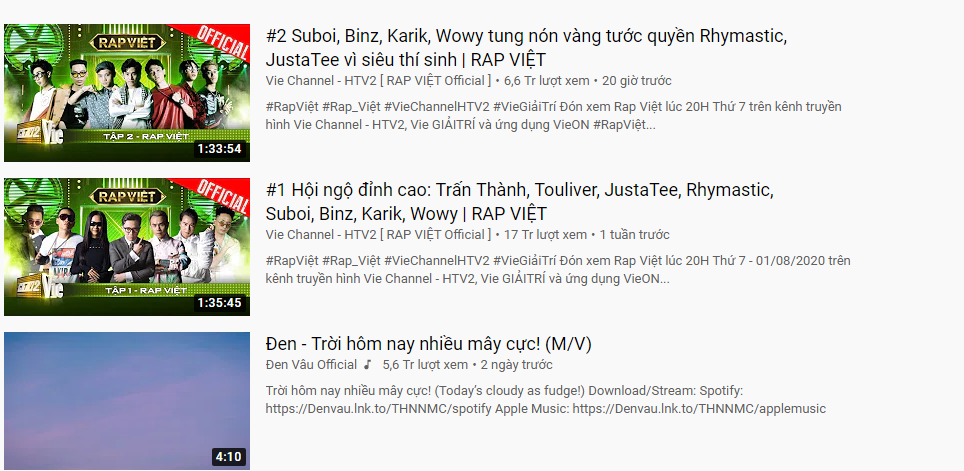This screenshot has height=471, width=964.
Task: Click the 4:10 duration badge
Action: pyautogui.click(x=228, y=457)
